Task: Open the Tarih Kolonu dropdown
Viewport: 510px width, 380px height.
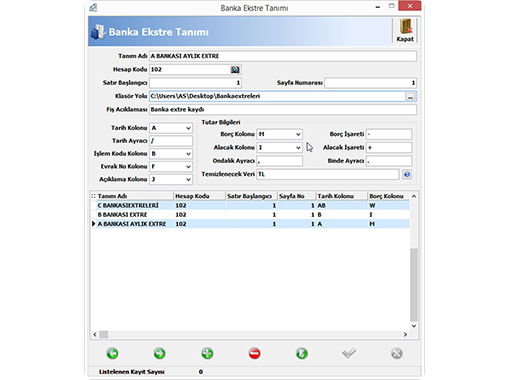Action: point(188,128)
